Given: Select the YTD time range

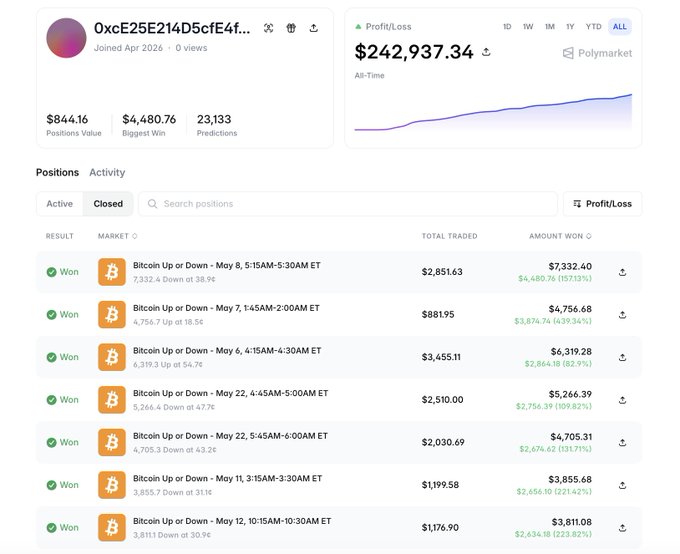Looking at the screenshot, I should pyautogui.click(x=593, y=26).
